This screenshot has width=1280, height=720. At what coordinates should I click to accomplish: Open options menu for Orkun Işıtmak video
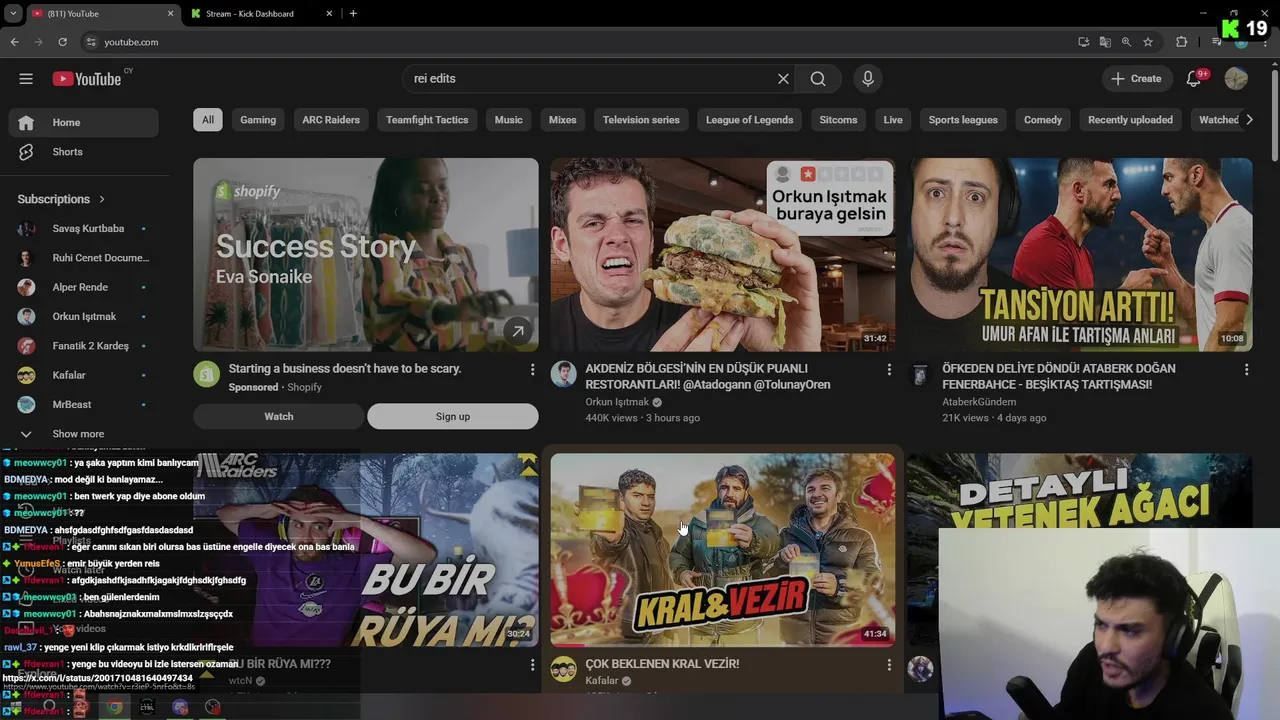pyautogui.click(x=889, y=370)
